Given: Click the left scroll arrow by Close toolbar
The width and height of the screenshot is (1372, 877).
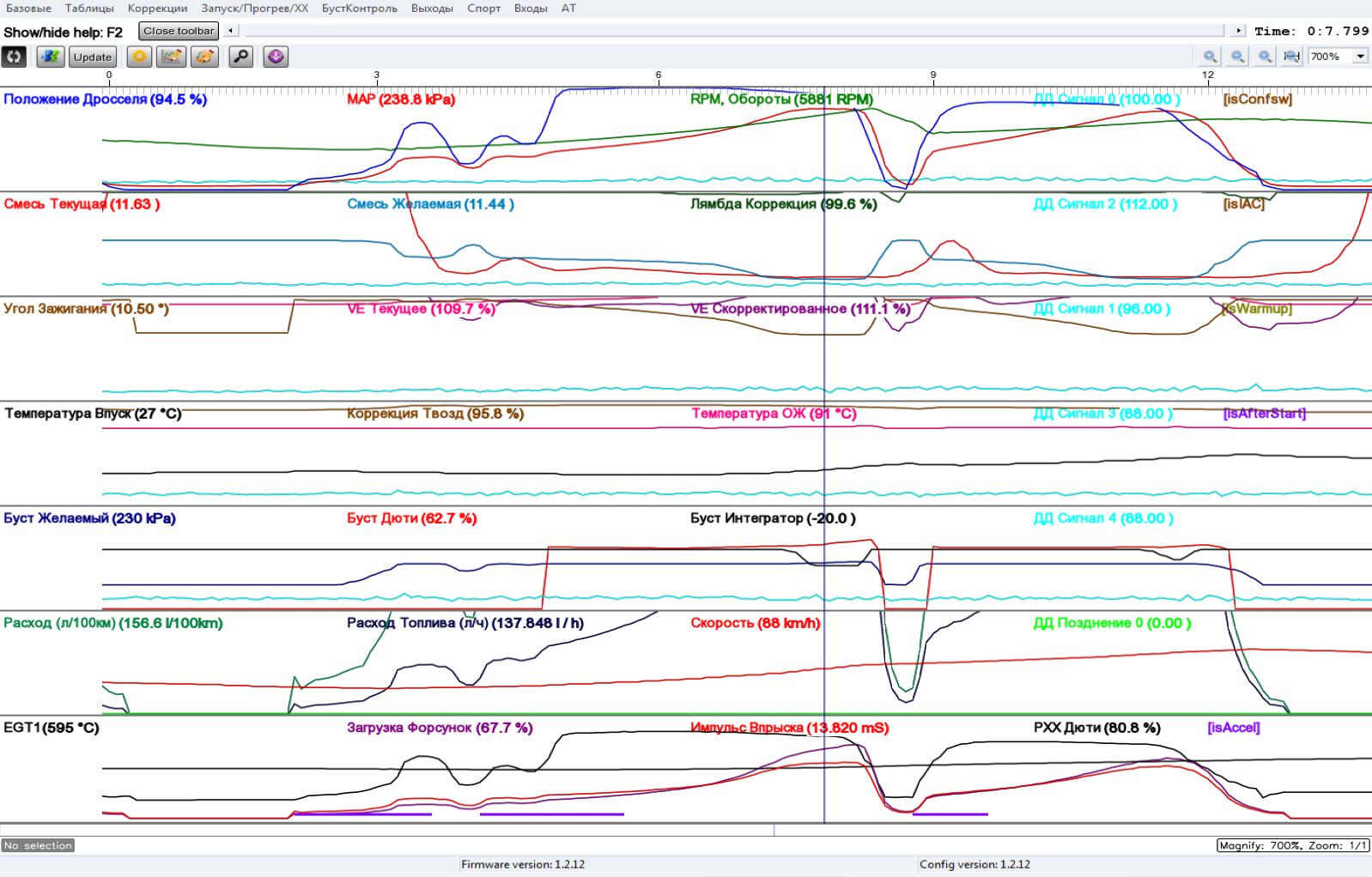Looking at the screenshot, I should (230, 31).
